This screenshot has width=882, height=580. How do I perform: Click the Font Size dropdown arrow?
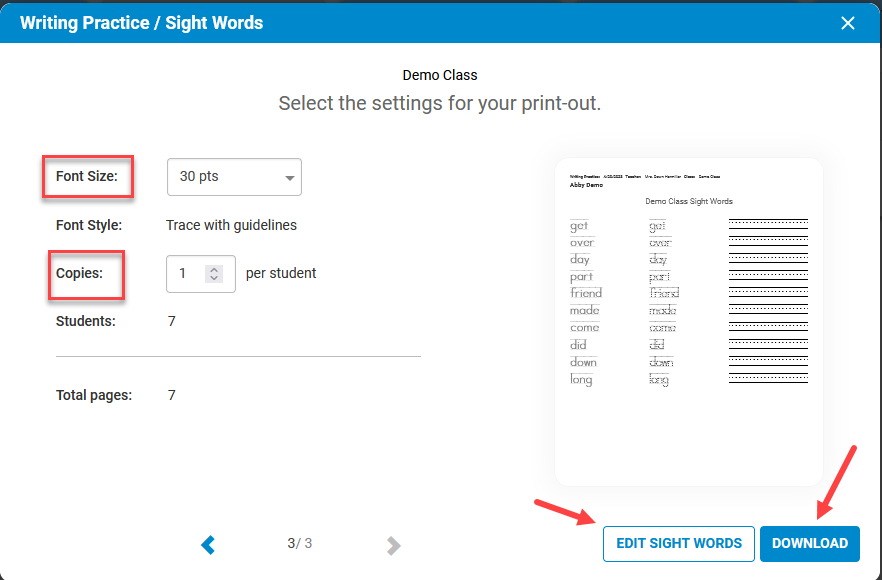click(289, 178)
